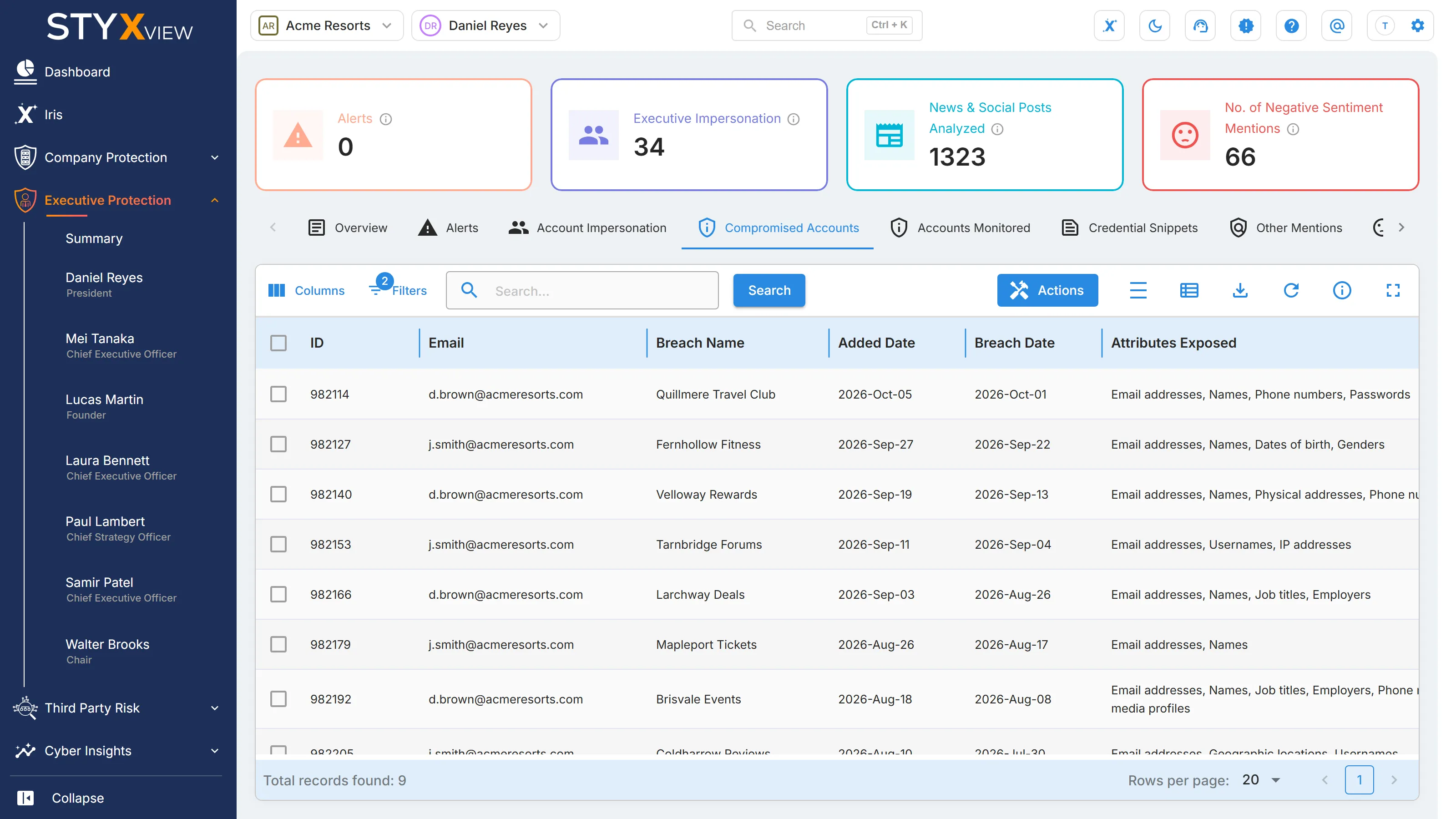
Task: Click the blue Search button
Action: click(769, 291)
